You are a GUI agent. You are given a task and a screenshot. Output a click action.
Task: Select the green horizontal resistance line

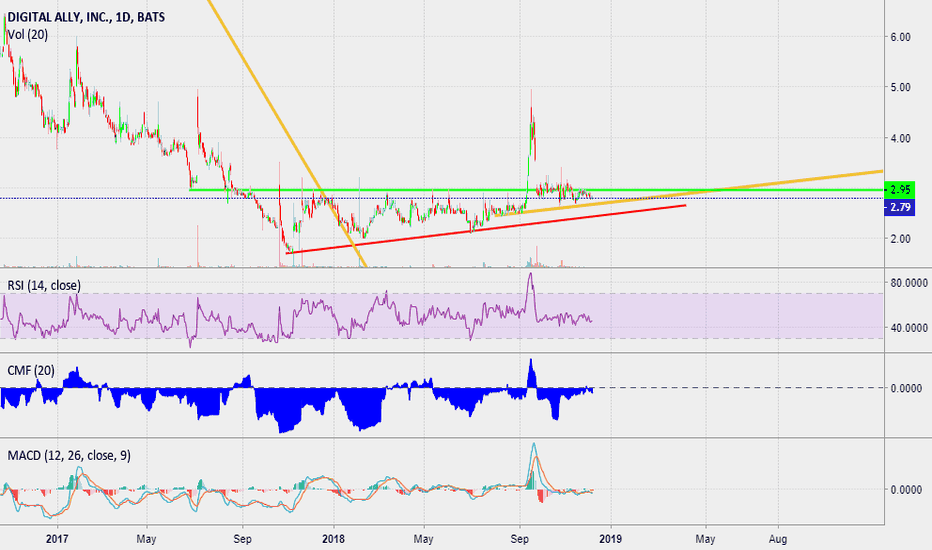[x=535, y=190]
